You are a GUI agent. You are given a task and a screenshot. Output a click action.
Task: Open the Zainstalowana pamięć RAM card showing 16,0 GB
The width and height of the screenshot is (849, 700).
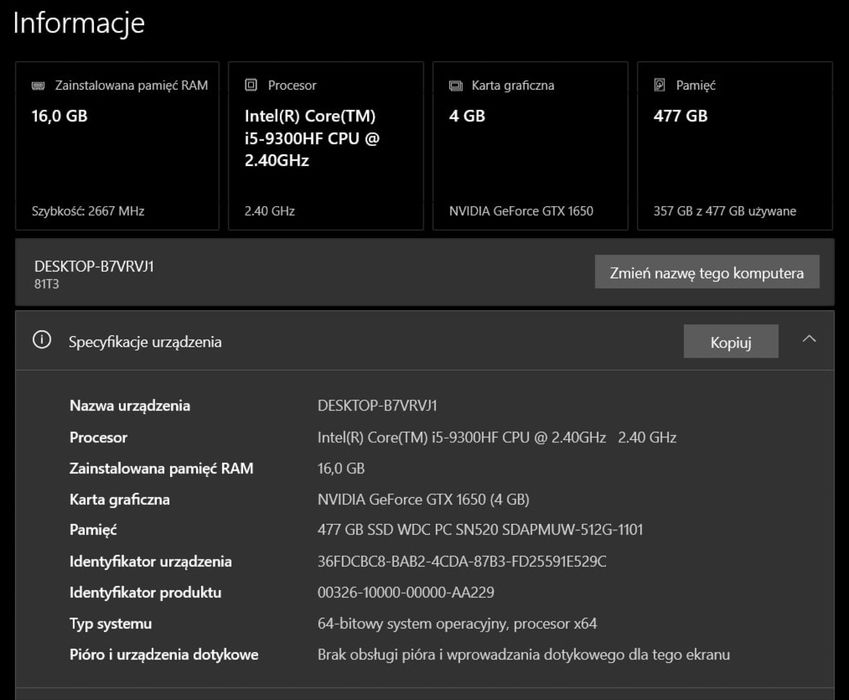point(117,146)
